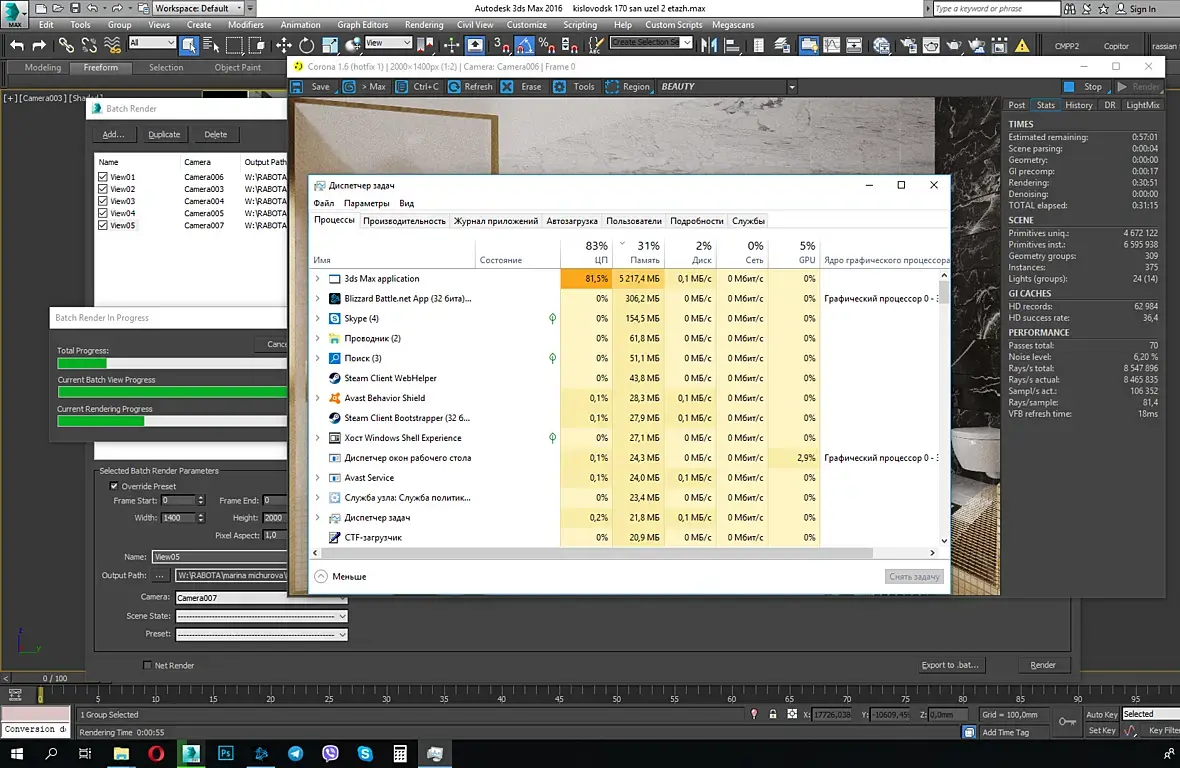Expand the Проводник (2) process group

pos(318,338)
